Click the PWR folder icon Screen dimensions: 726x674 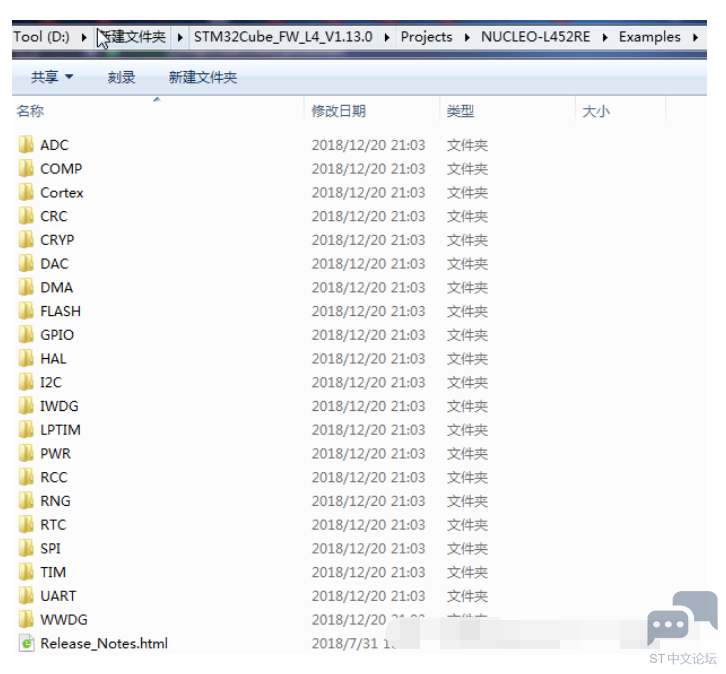tap(26, 453)
